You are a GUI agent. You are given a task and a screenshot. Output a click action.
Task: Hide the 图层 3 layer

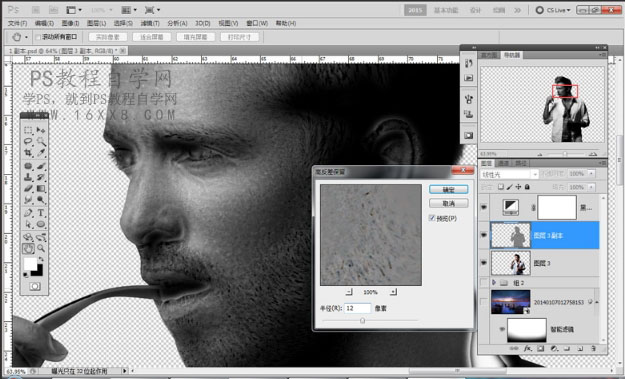click(484, 263)
